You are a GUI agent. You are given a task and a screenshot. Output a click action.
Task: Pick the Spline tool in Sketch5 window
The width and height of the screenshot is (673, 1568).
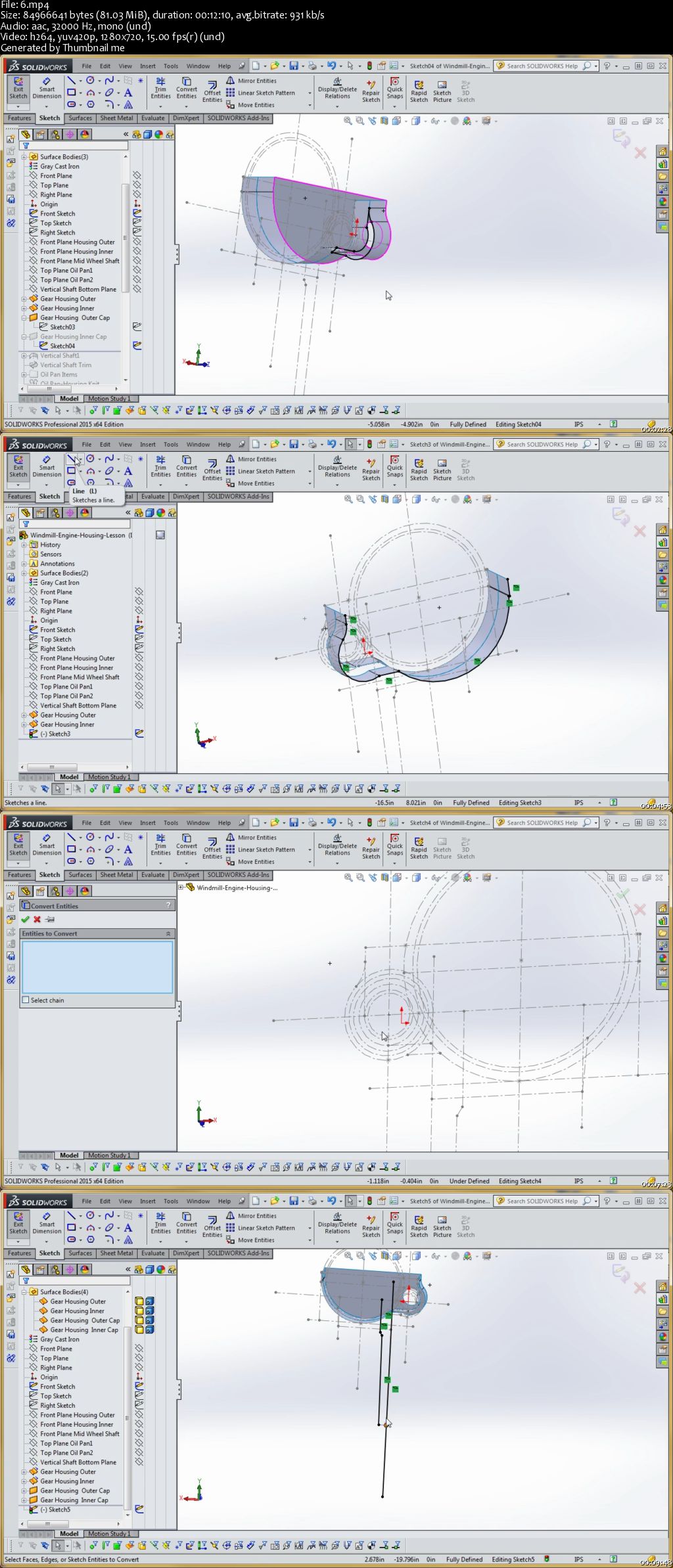pyautogui.click(x=109, y=1215)
